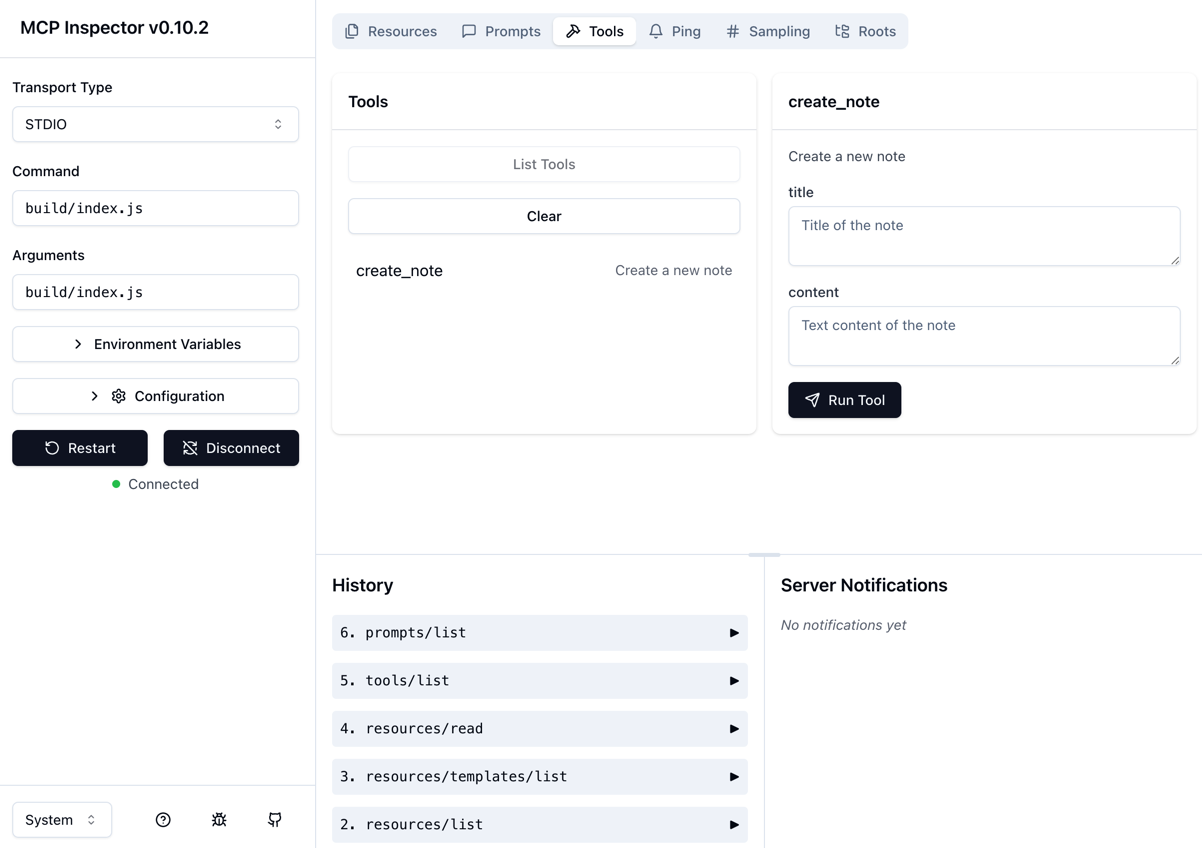Expand the Configuration section
The width and height of the screenshot is (1202, 848).
pyautogui.click(x=155, y=396)
